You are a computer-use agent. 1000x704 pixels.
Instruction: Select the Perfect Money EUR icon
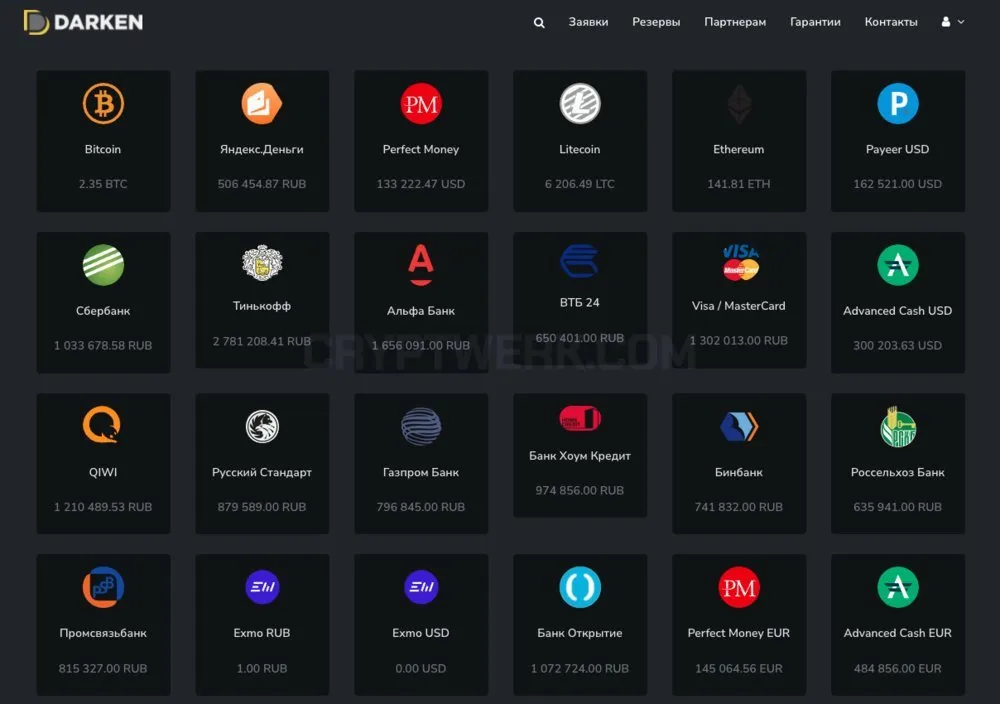point(739,587)
